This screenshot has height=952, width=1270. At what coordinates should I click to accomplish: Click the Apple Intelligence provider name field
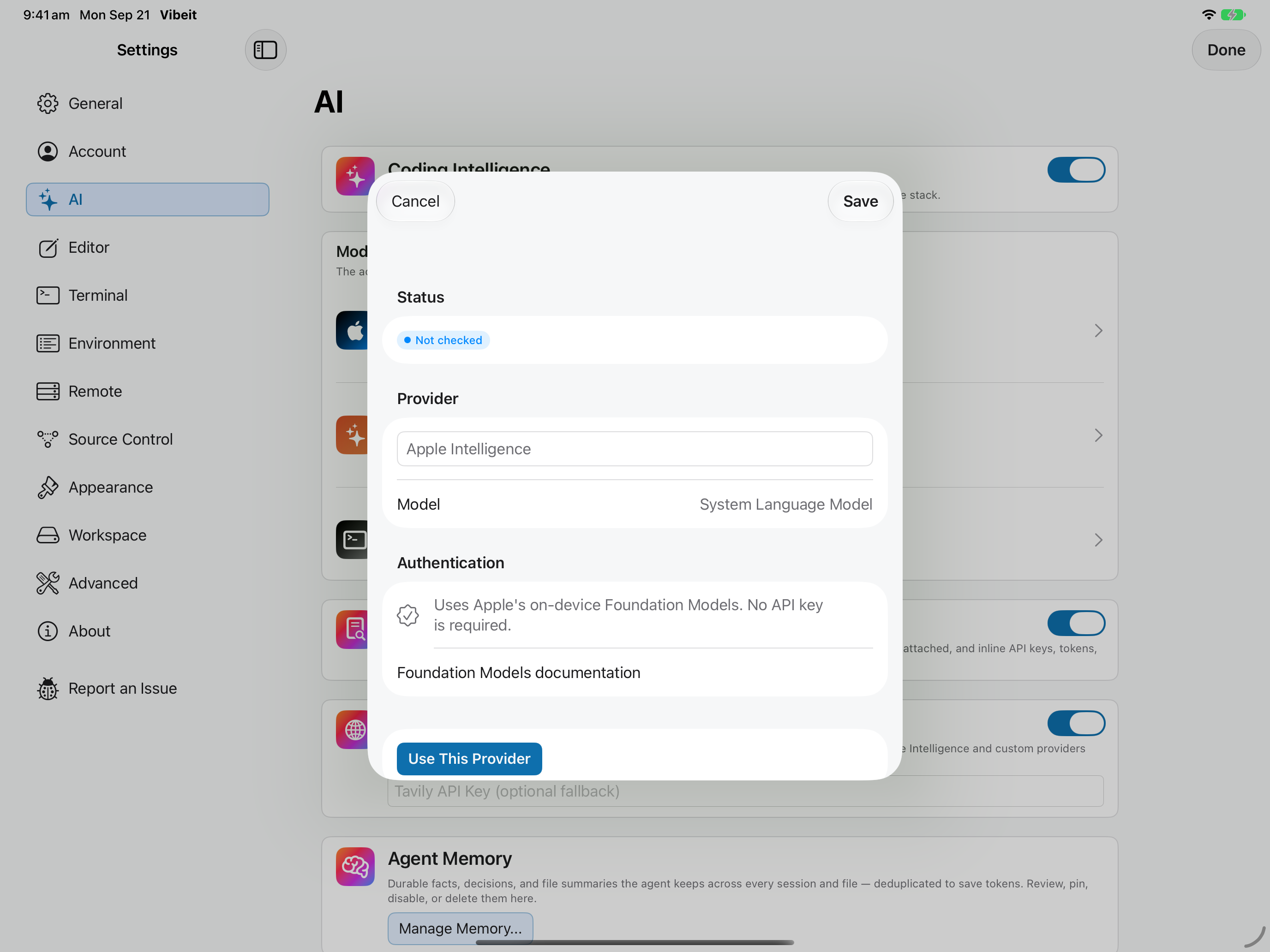tap(635, 449)
